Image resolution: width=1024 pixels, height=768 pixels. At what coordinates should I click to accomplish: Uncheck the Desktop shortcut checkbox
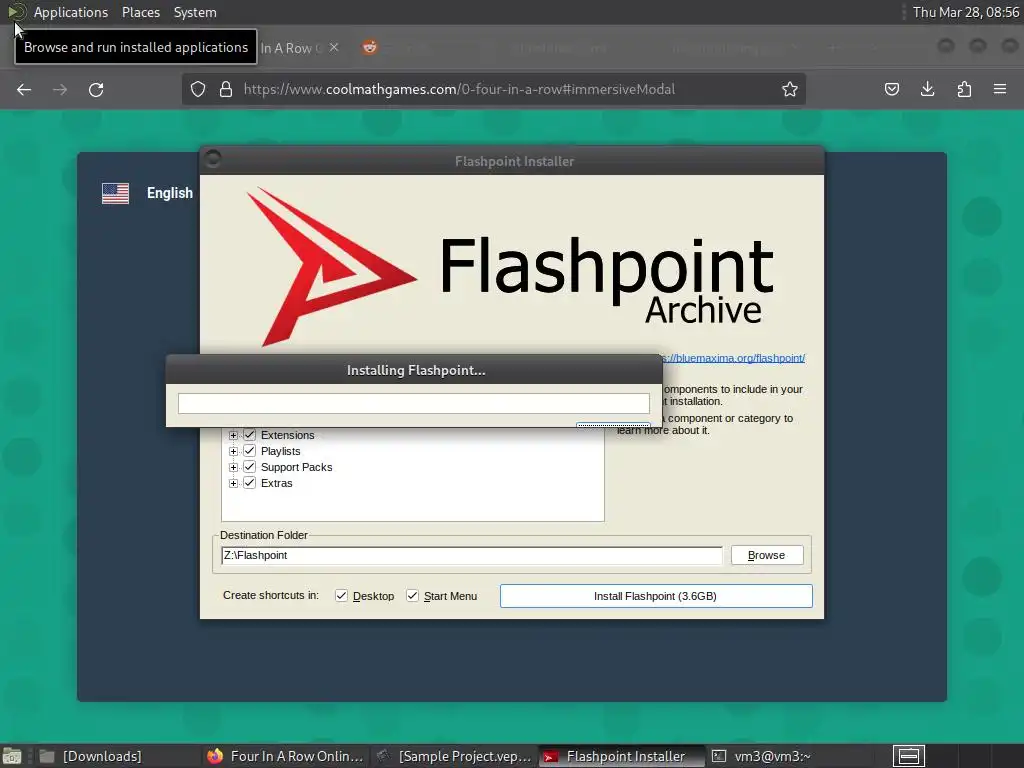coord(341,596)
